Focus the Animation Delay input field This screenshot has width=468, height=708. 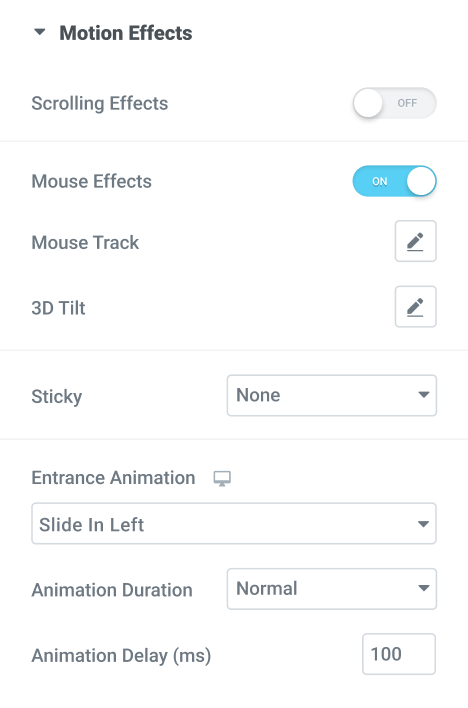(x=399, y=654)
